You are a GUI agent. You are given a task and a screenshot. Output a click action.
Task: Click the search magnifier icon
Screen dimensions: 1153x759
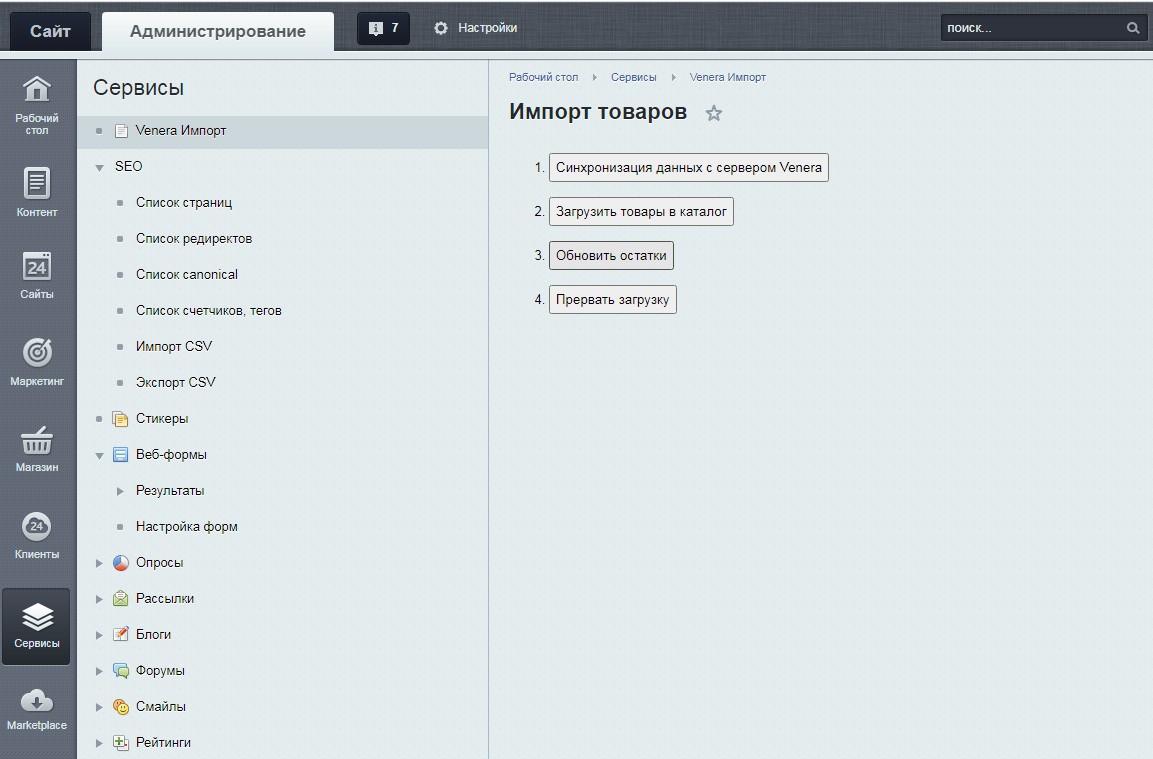1133,28
